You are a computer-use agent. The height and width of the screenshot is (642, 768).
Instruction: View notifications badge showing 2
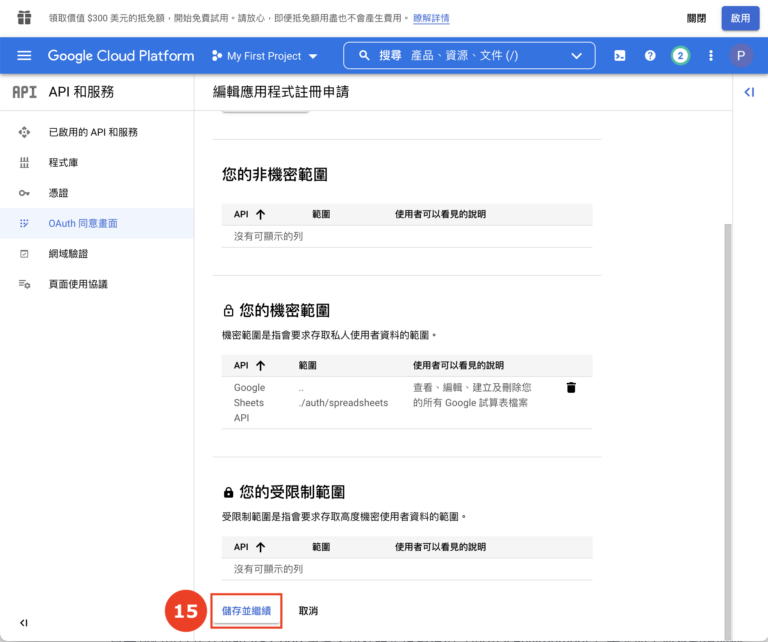click(680, 56)
